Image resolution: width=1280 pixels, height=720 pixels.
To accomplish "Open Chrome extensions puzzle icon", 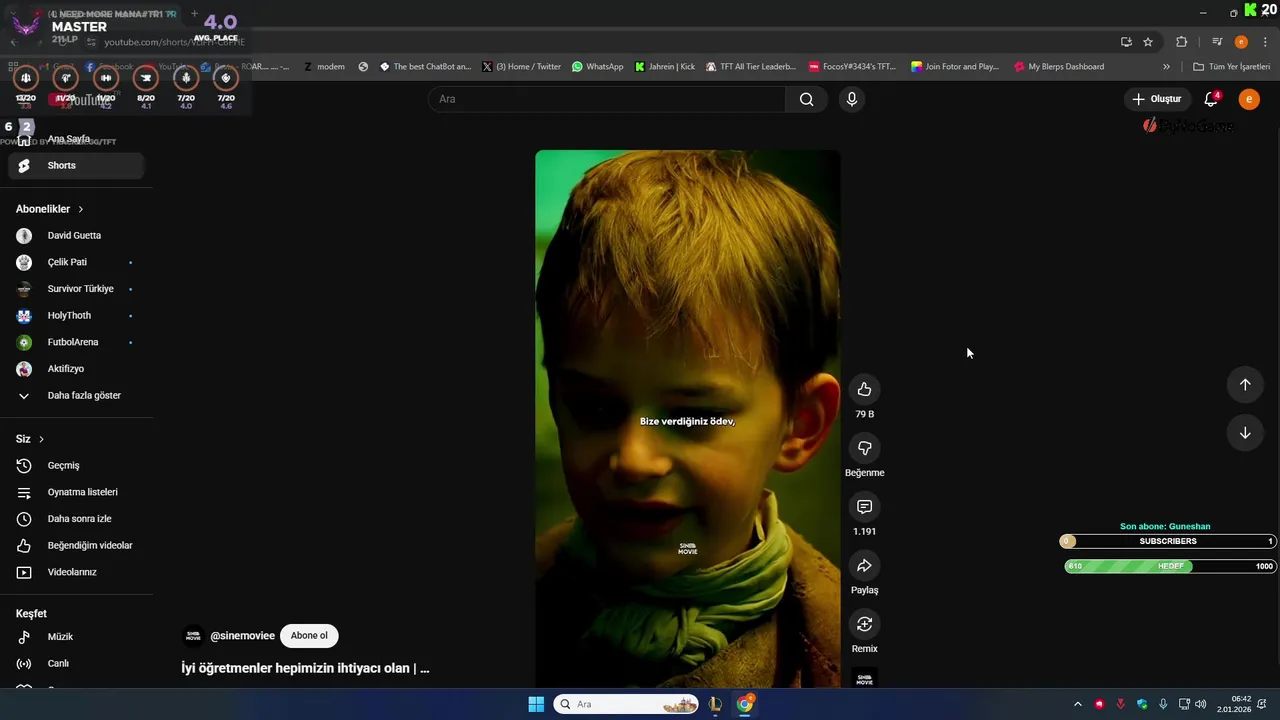I will pos(1181,42).
